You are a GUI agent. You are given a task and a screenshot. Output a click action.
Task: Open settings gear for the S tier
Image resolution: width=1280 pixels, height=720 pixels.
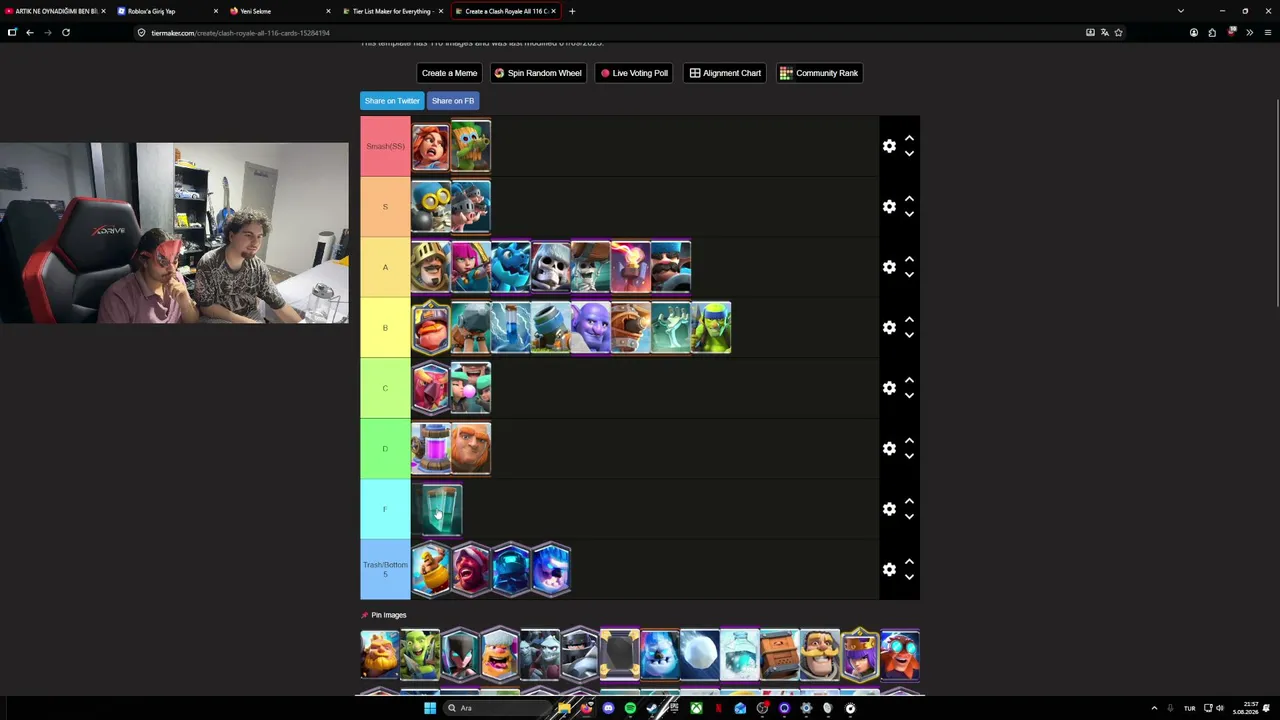(889, 207)
